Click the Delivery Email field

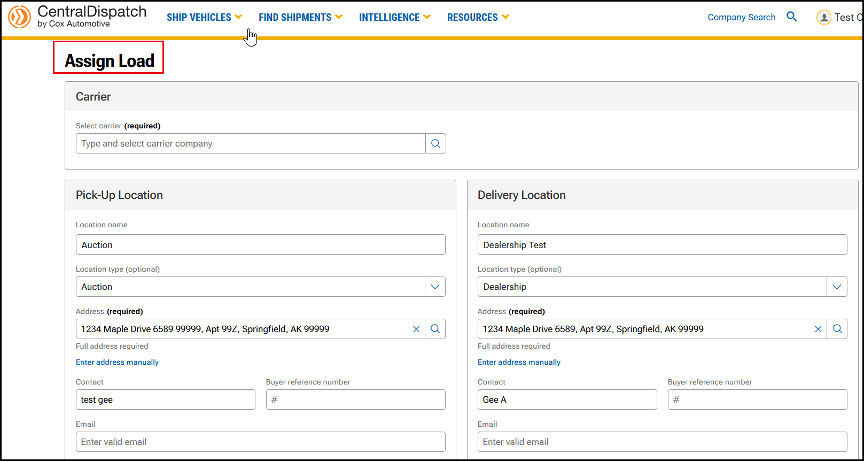point(662,442)
